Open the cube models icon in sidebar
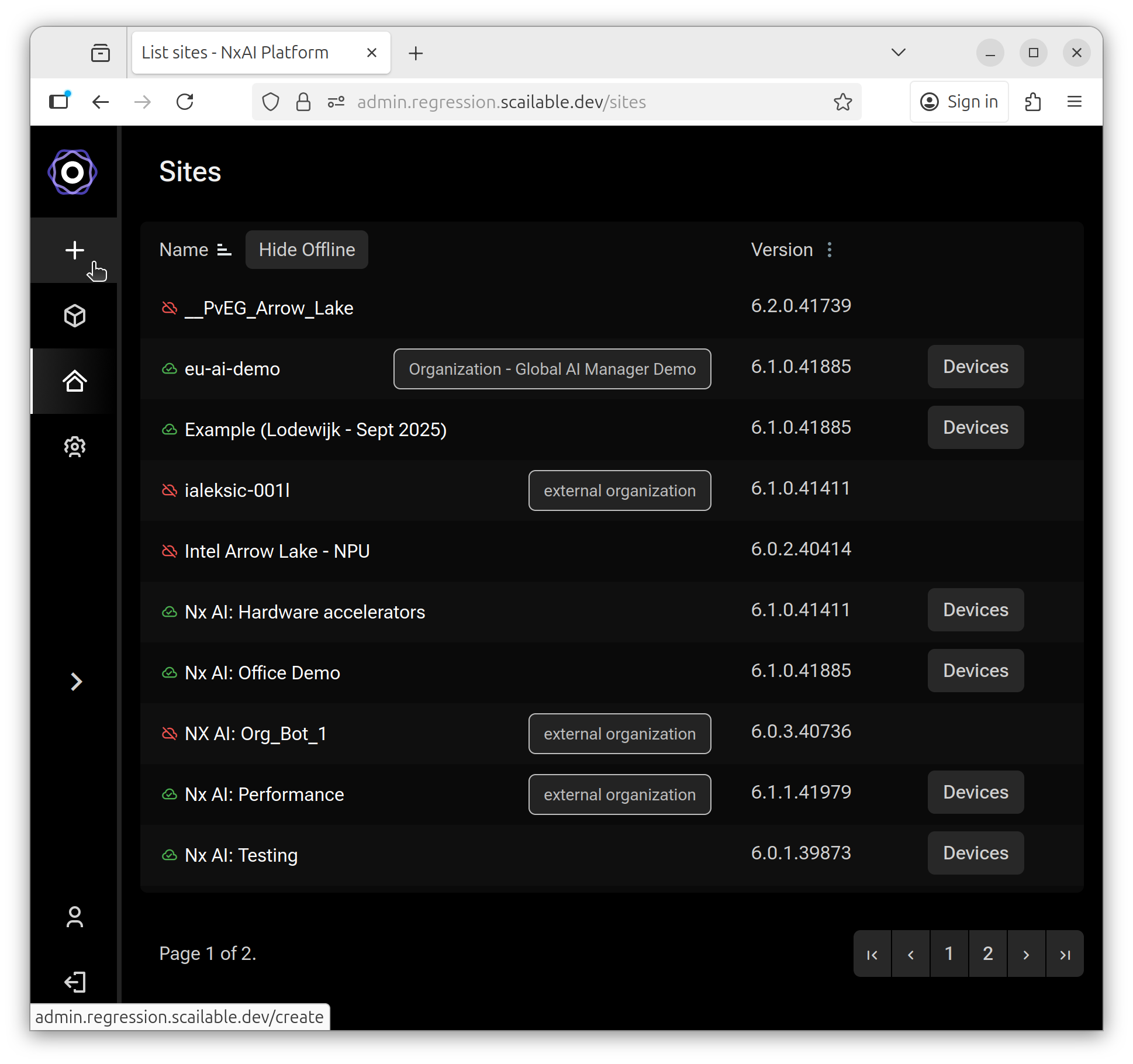Screen dimensions: 1133x1064 pos(74,316)
